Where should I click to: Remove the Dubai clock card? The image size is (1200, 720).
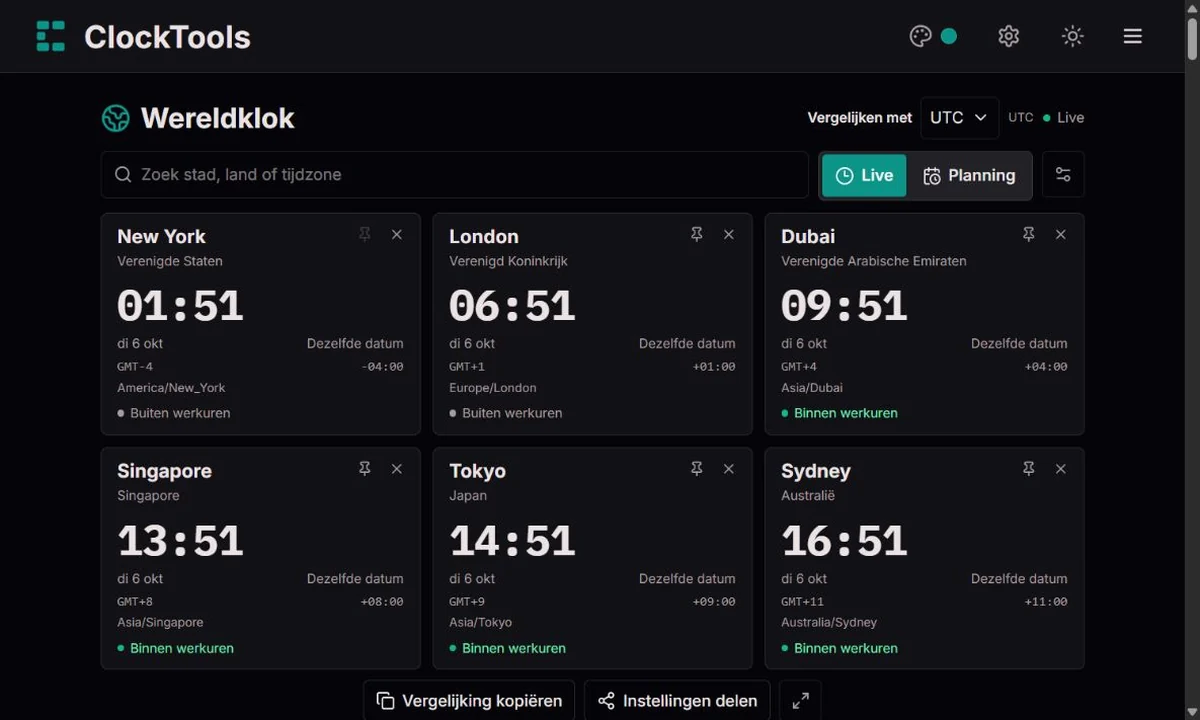tap(1061, 234)
